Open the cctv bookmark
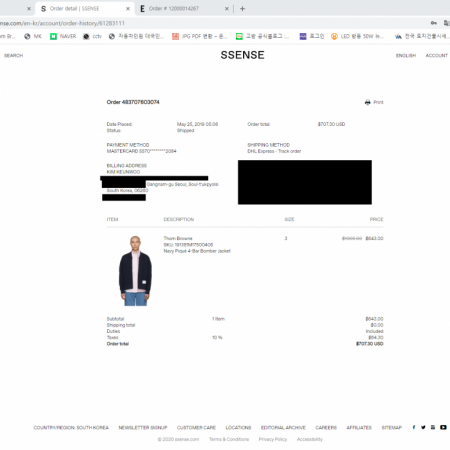The height and width of the screenshot is (450, 450). pyautogui.click(x=92, y=36)
